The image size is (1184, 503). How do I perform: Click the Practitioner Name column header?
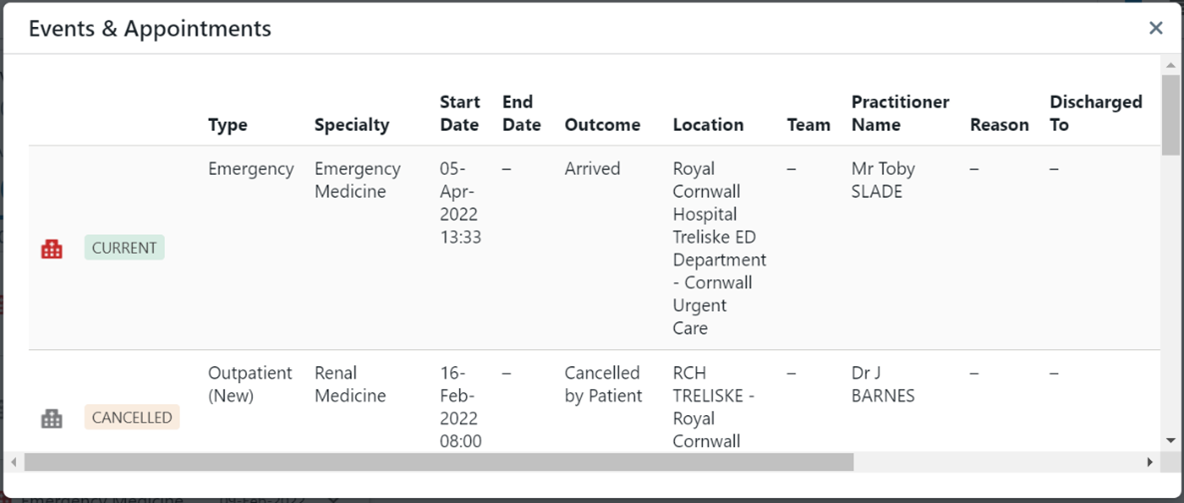coord(900,113)
